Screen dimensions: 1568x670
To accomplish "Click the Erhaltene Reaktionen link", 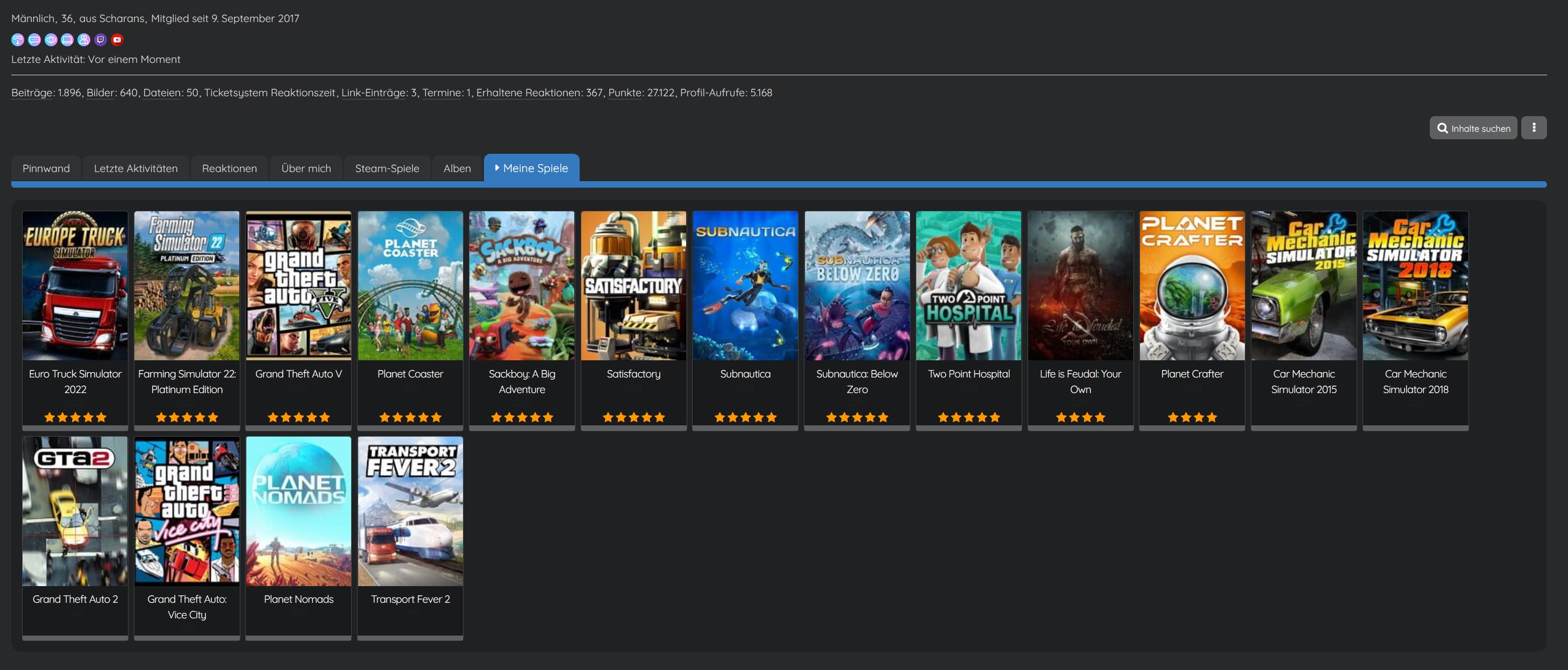I will 528,92.
